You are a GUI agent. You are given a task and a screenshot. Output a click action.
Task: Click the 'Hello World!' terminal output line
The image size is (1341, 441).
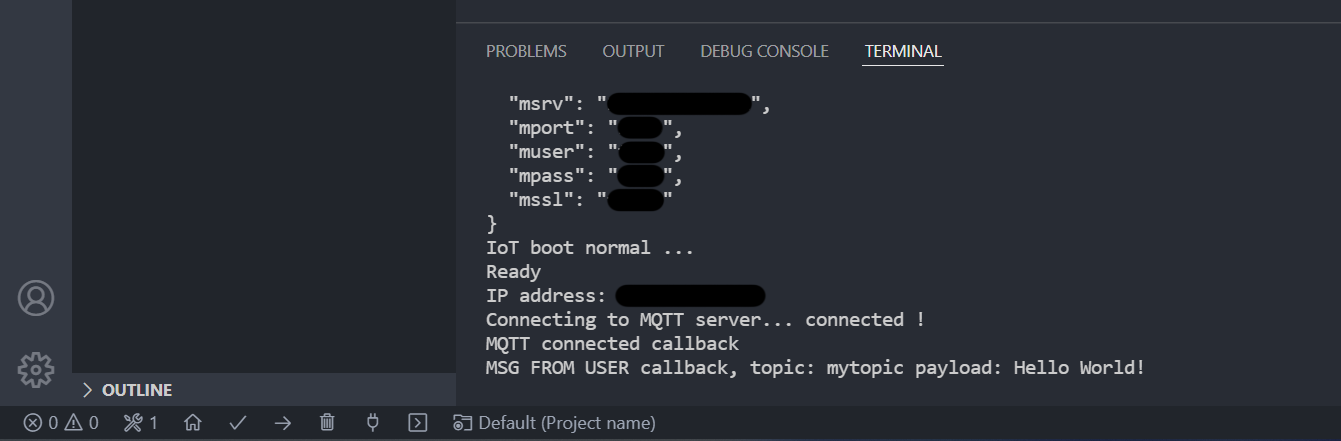pos(815,368)
